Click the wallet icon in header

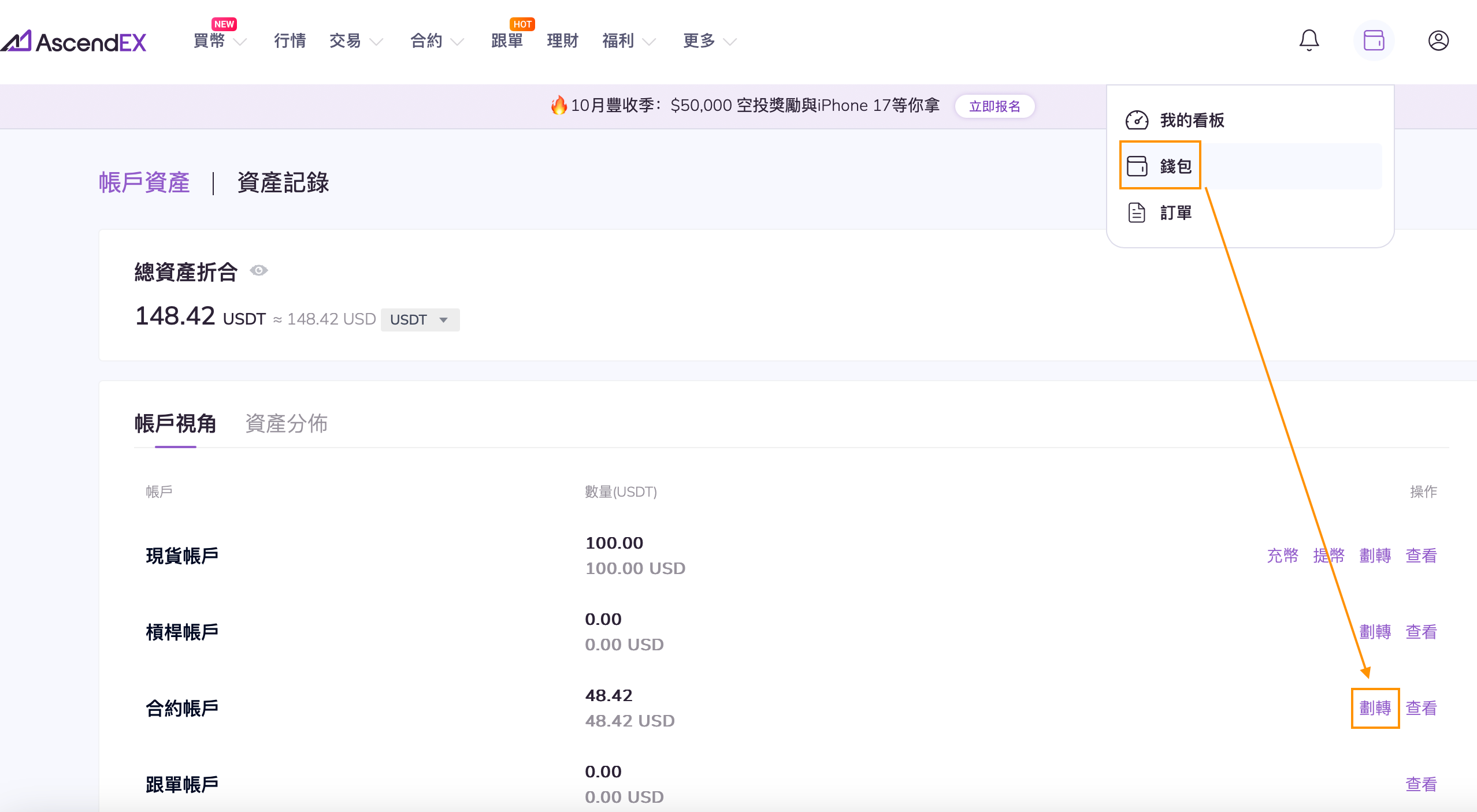[1374, 40]
